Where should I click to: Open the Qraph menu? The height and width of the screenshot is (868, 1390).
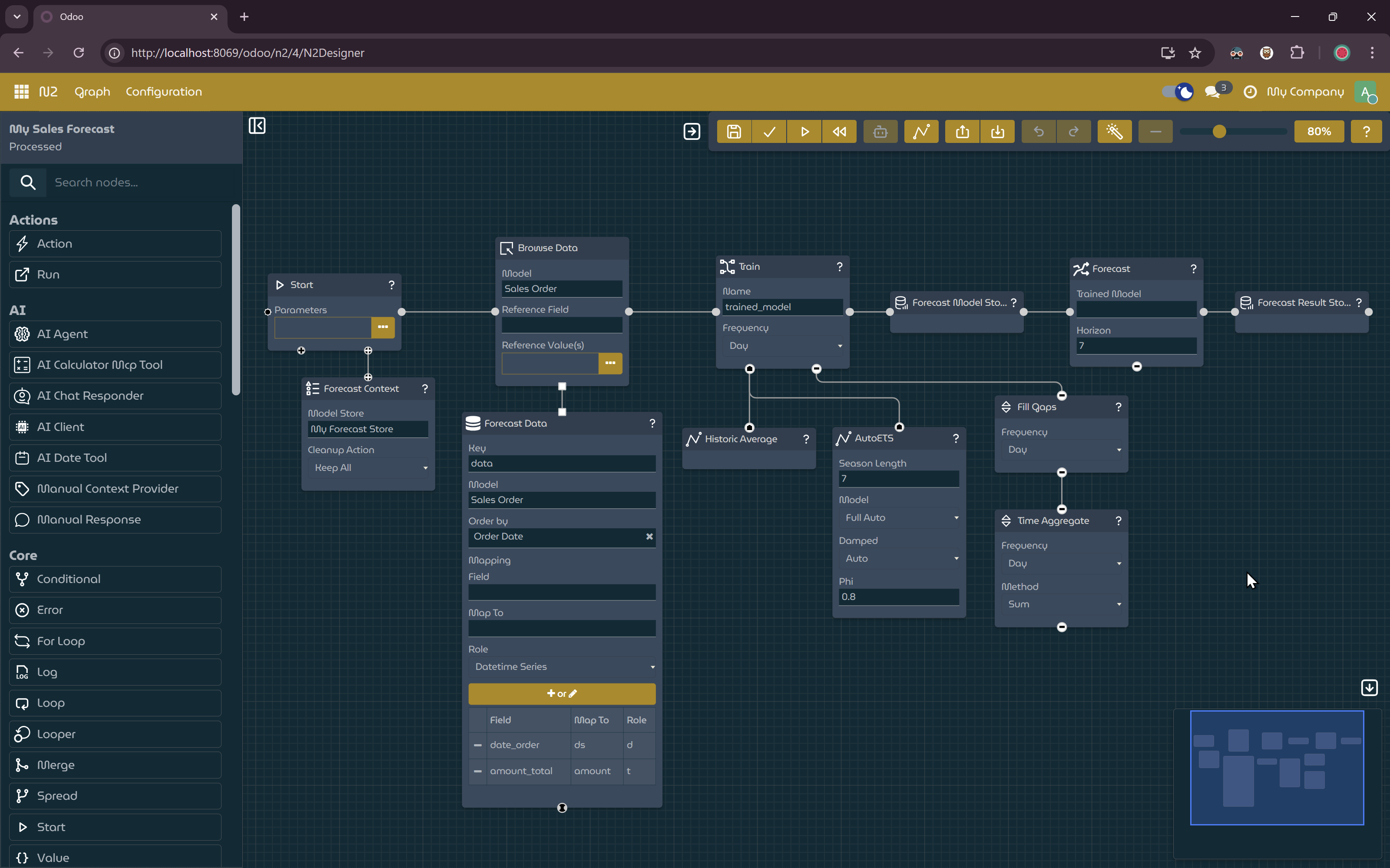[x=92, y=91]
